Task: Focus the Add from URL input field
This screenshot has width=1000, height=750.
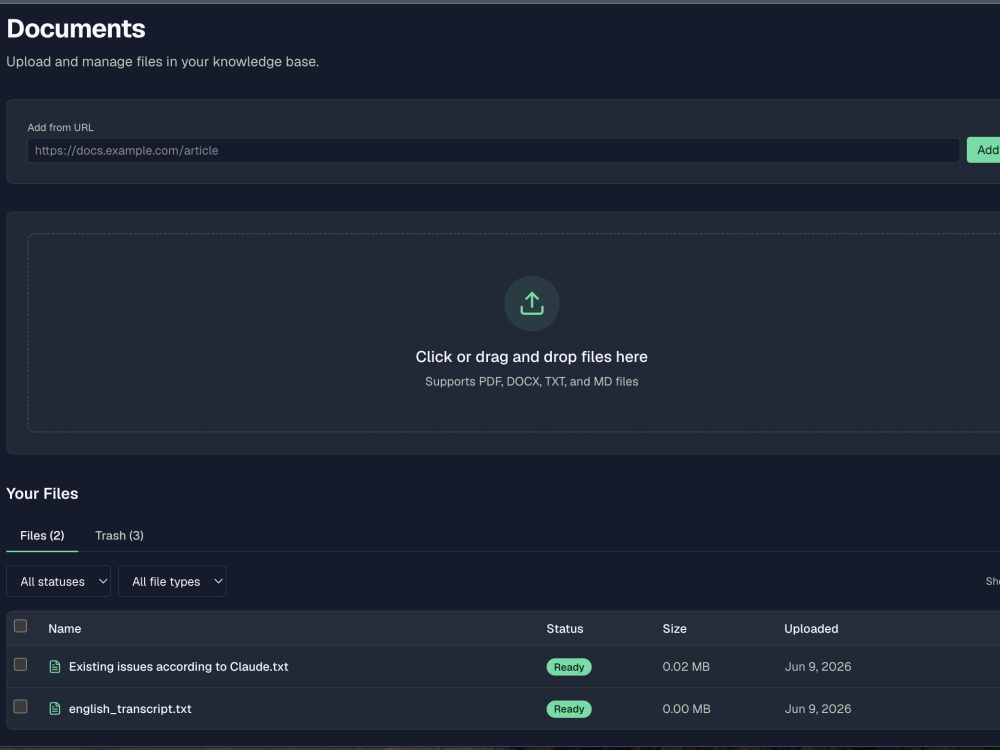Action: point(493,151)
